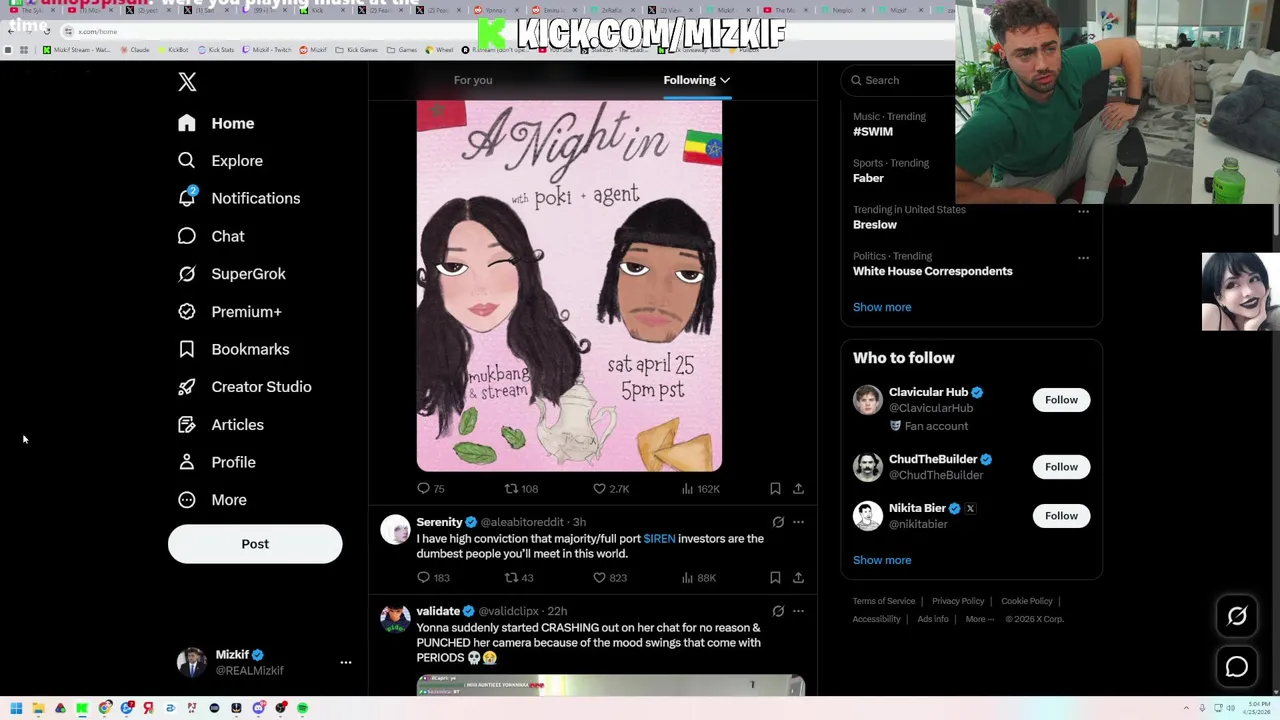The width and height of the screenshot is (1280, 720).
Task: Open Profile from the sidebar
Action: click(216, 462)
